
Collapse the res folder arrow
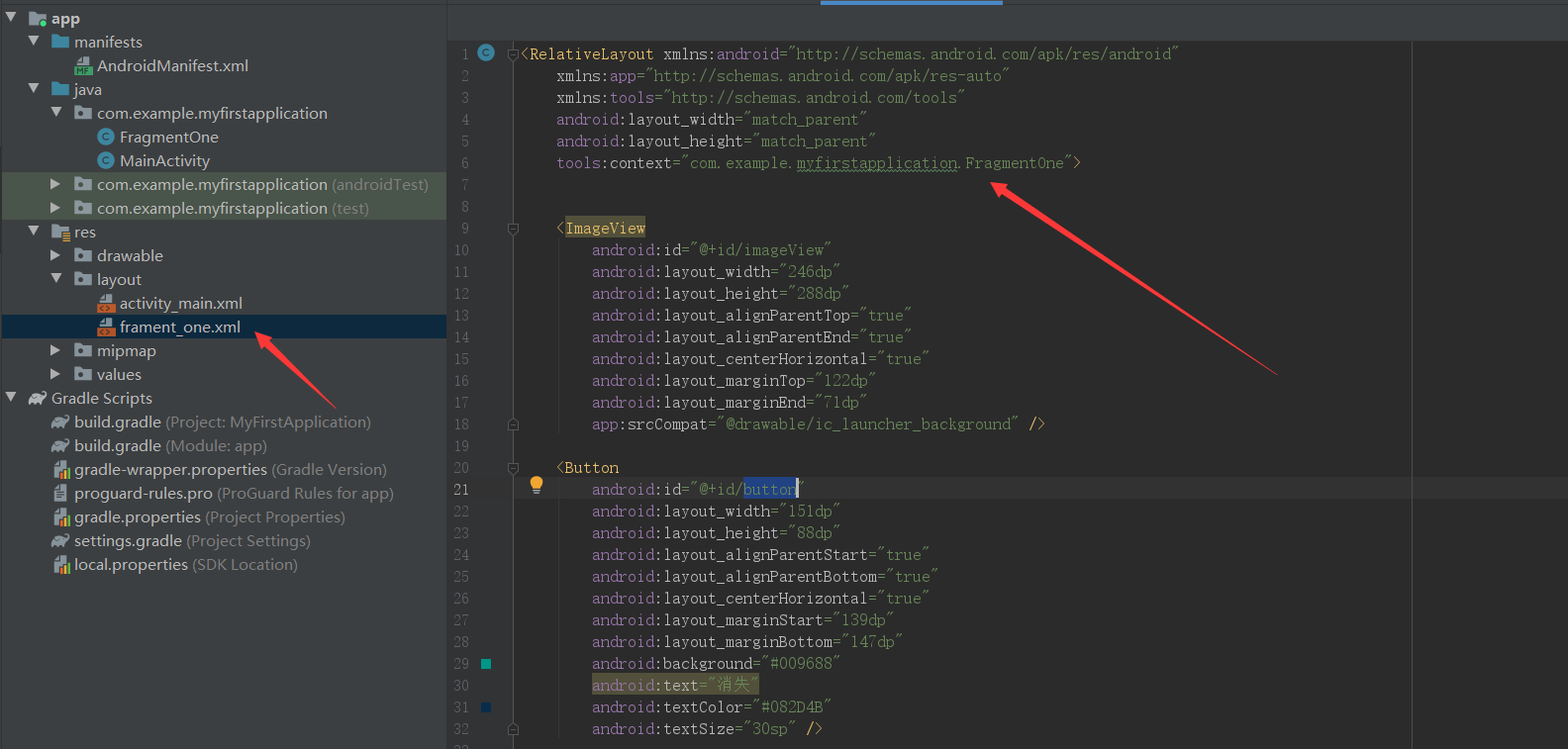point(34,231)
